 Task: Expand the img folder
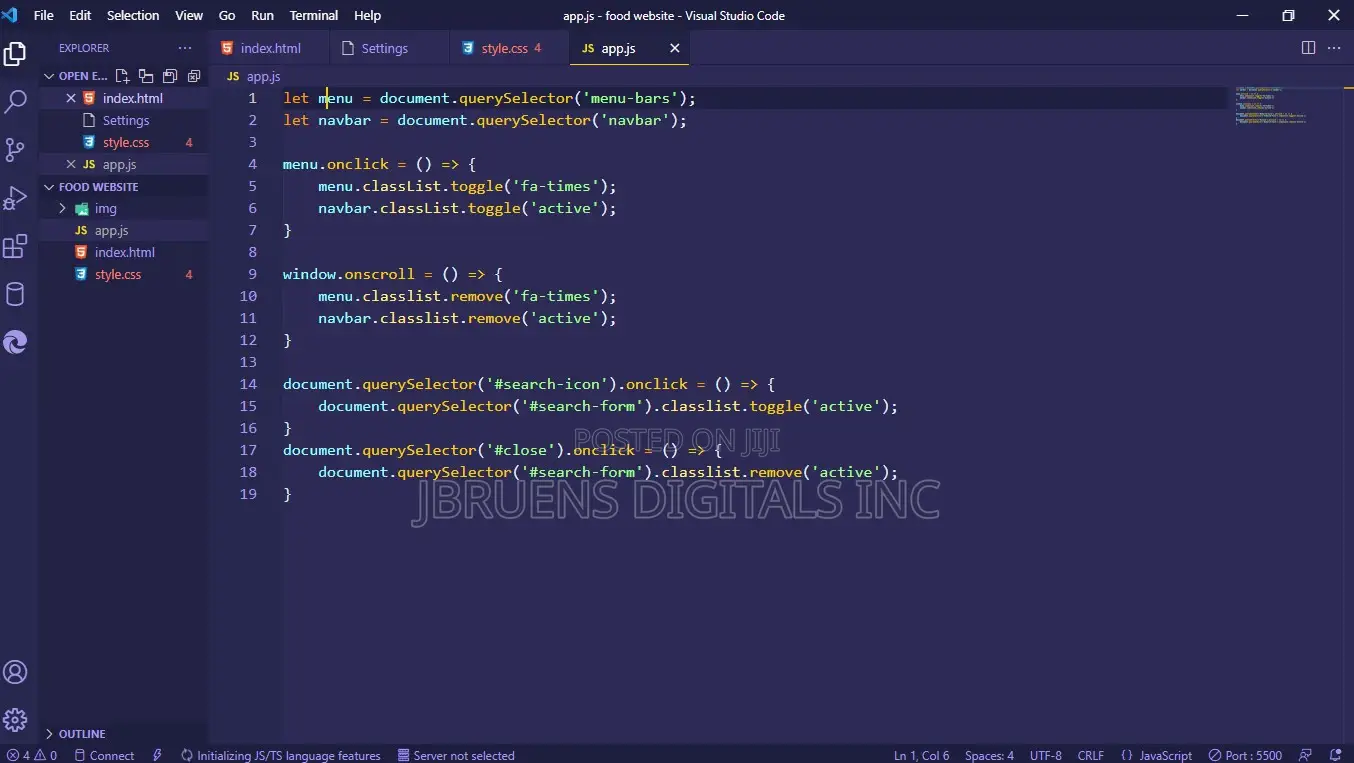click(x=62, y=208)
